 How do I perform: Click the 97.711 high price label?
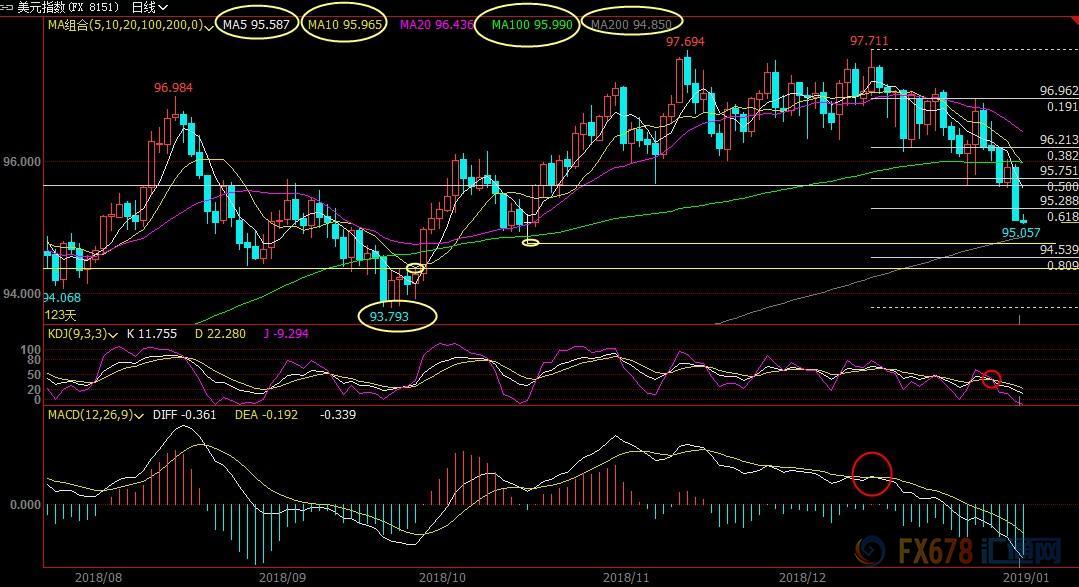pyautogui.click(x=868, y=41)
